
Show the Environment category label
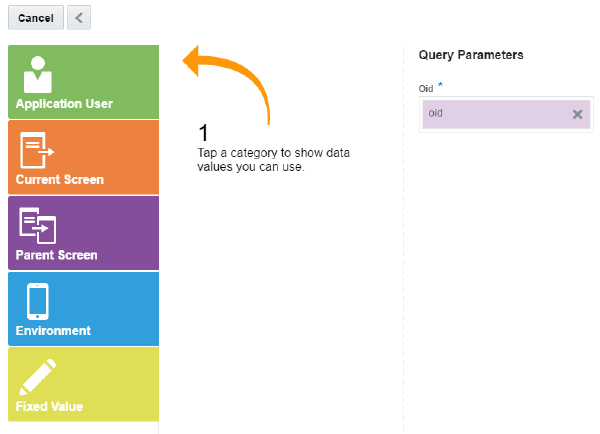pos(53,331)
